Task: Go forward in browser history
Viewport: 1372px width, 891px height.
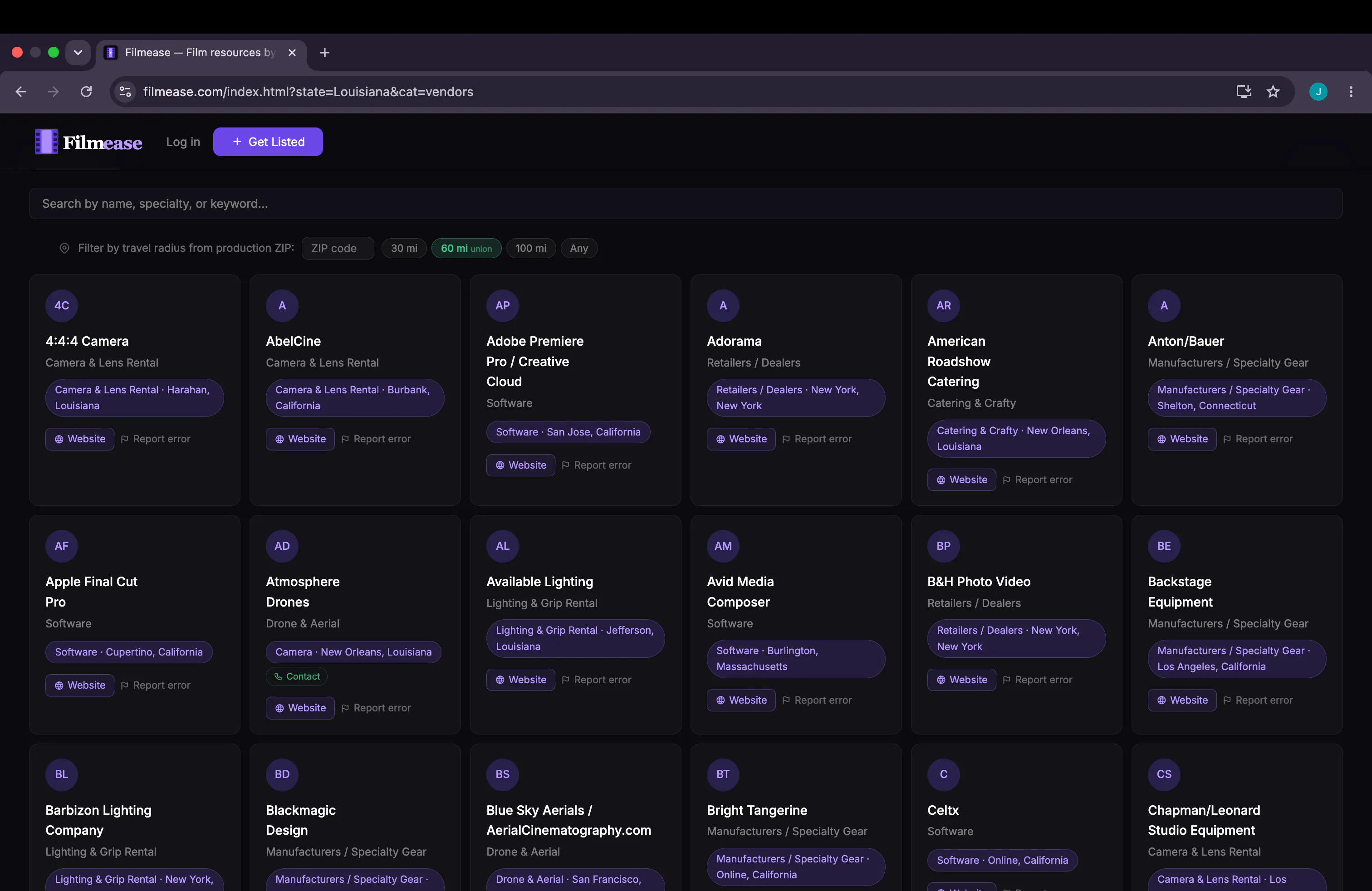Action: point(54,92)
